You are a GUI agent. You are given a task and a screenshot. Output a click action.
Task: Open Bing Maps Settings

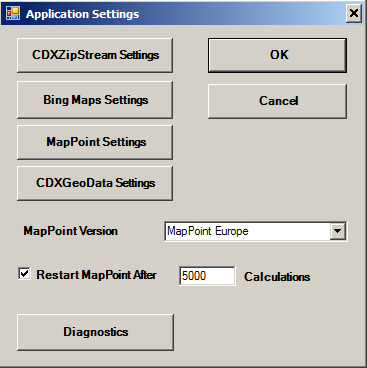(x=95, y=100)
